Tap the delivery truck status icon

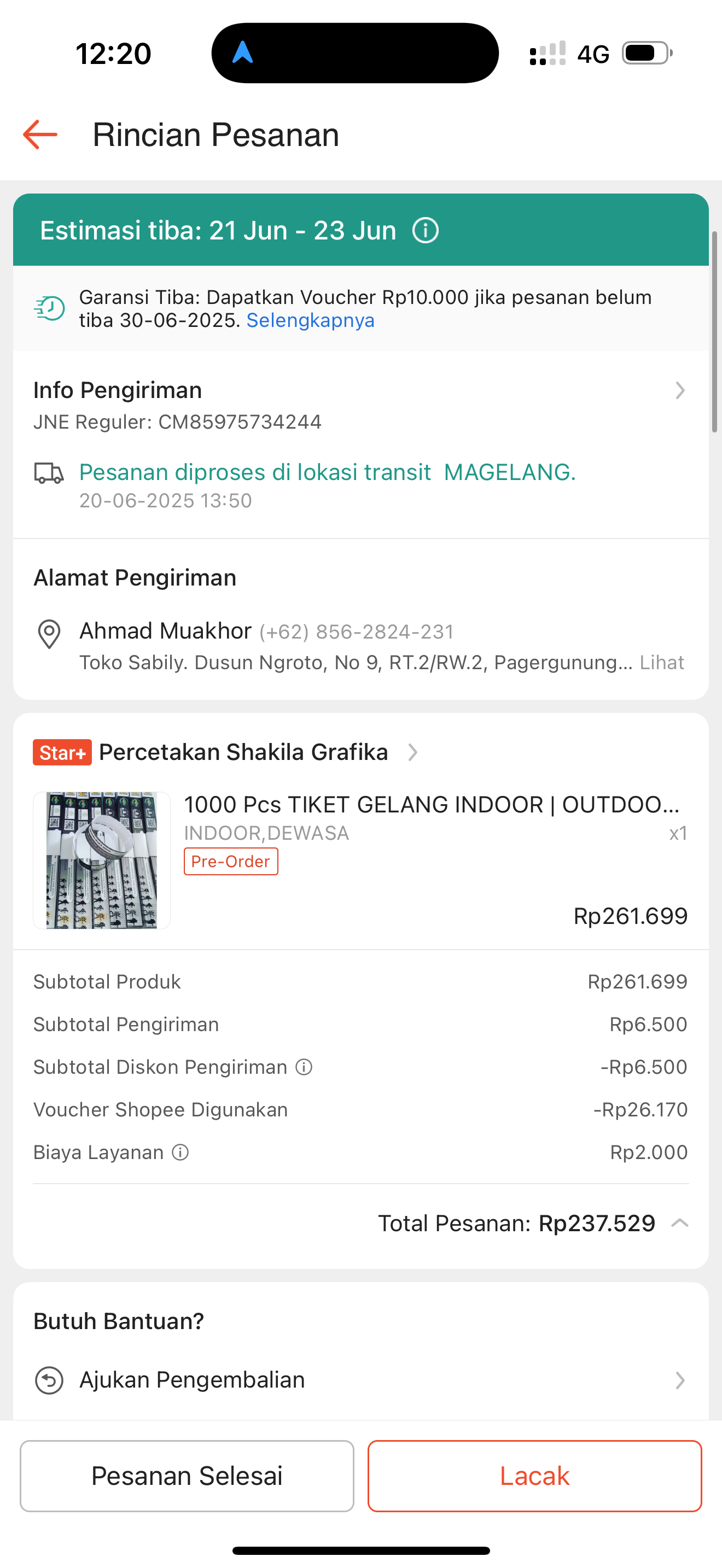point(49,473)
